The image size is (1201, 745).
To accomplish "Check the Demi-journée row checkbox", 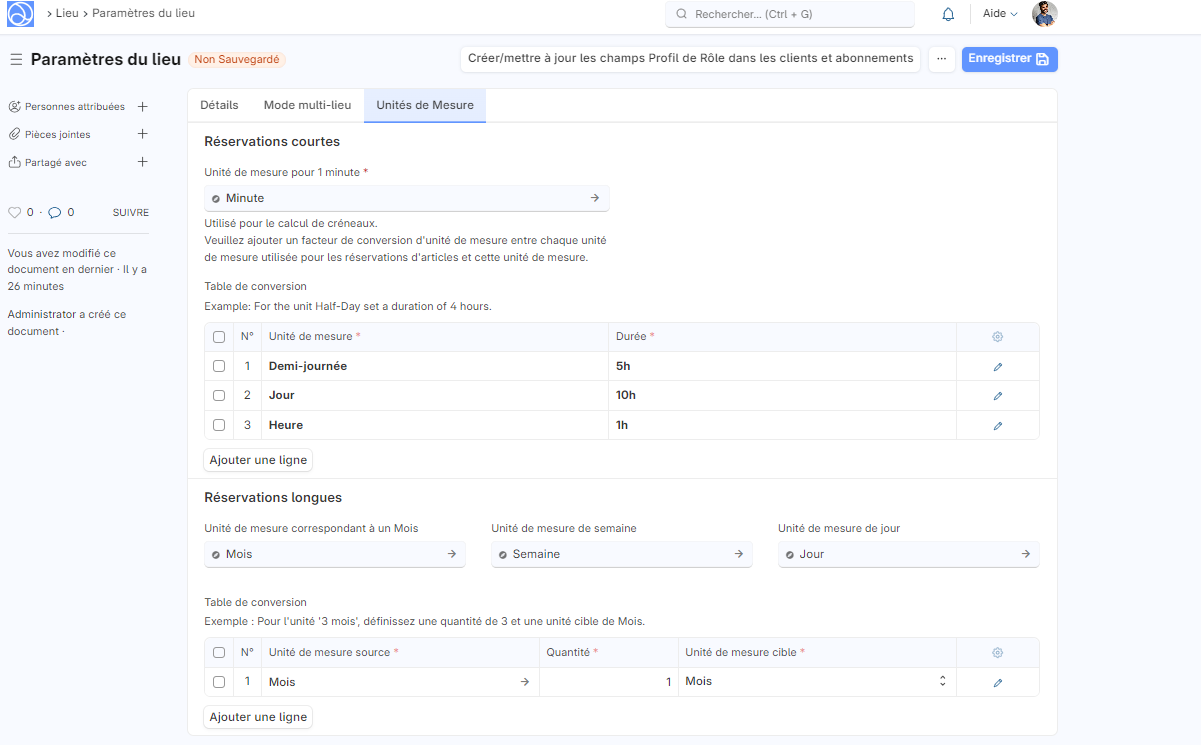I will tap(219, 366).
